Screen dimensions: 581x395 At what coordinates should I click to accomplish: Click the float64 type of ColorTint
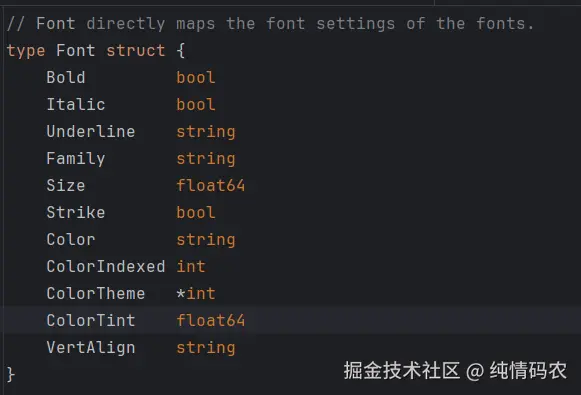pos(210,321)
